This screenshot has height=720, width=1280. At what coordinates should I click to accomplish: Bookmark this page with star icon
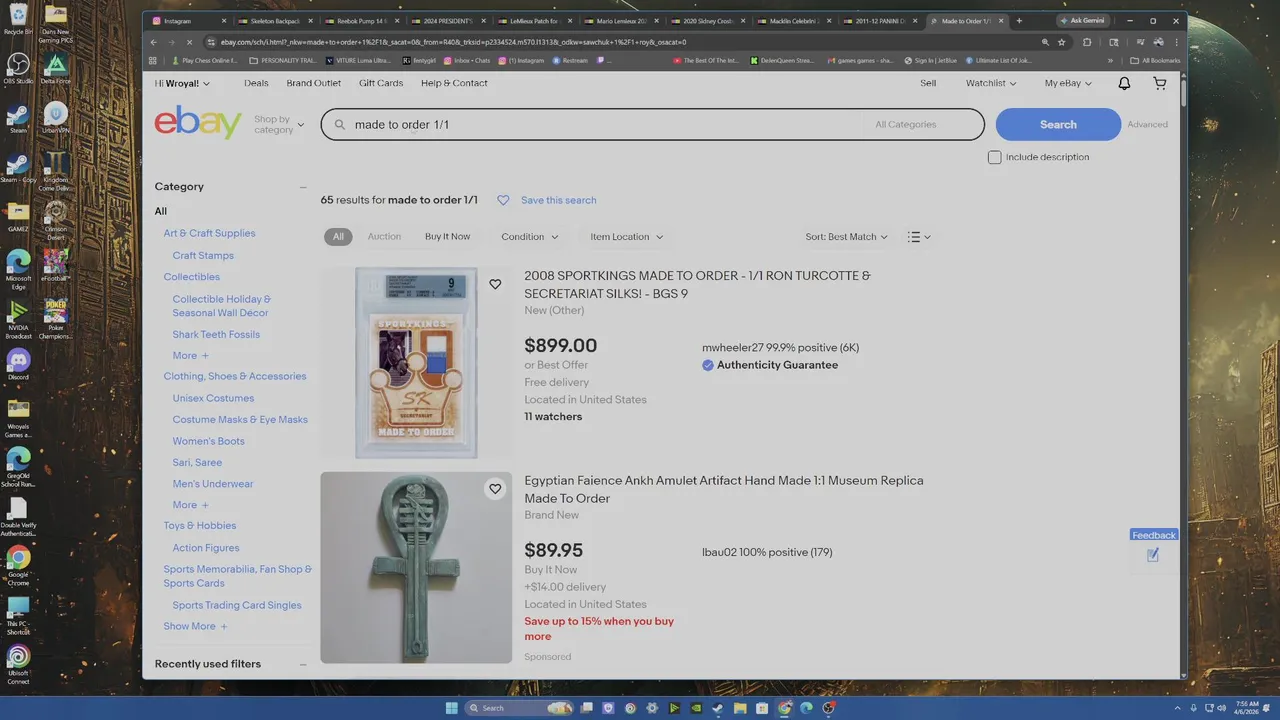coord(1061,42)
